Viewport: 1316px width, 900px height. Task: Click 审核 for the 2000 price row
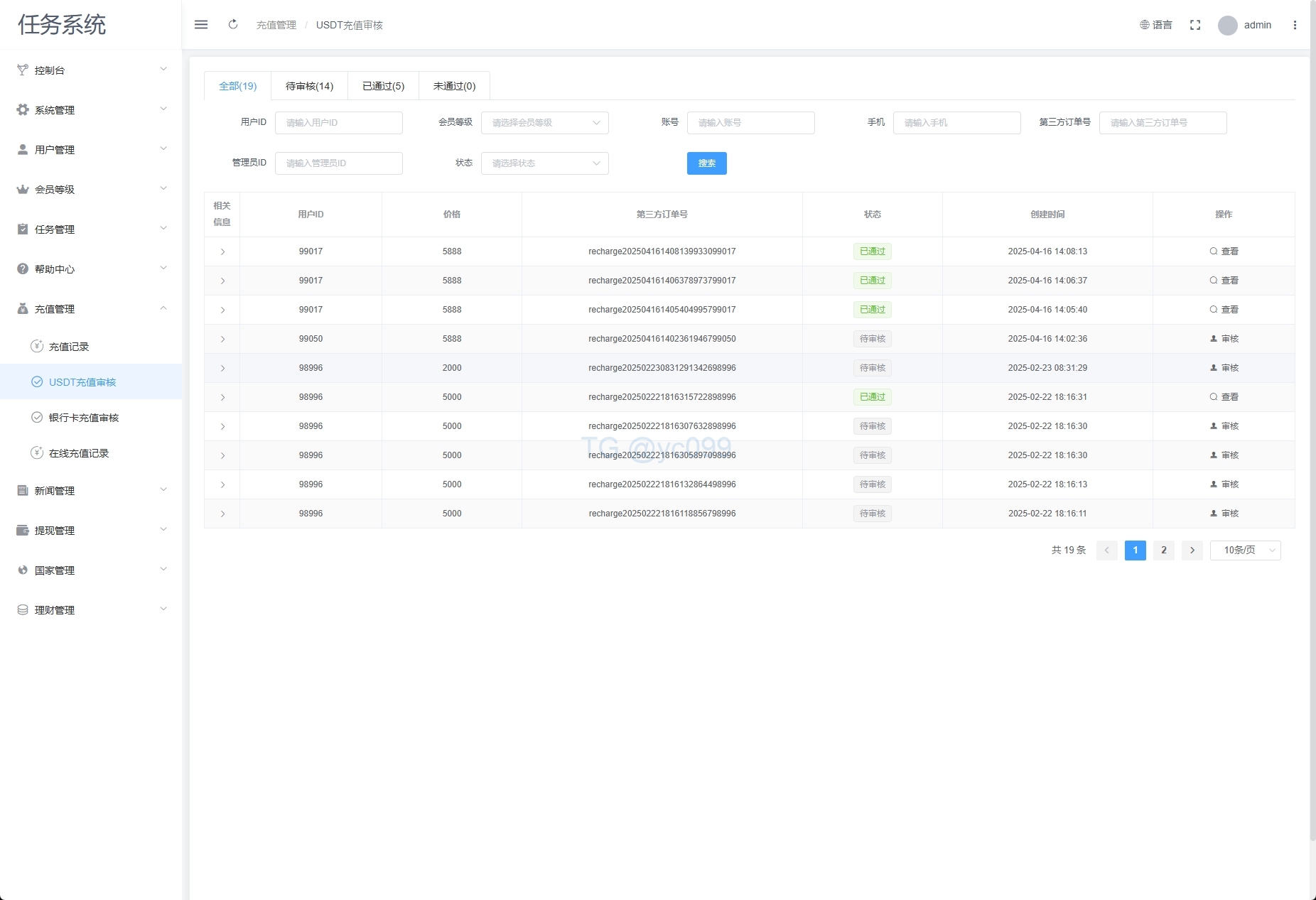tap(1224, 368)
